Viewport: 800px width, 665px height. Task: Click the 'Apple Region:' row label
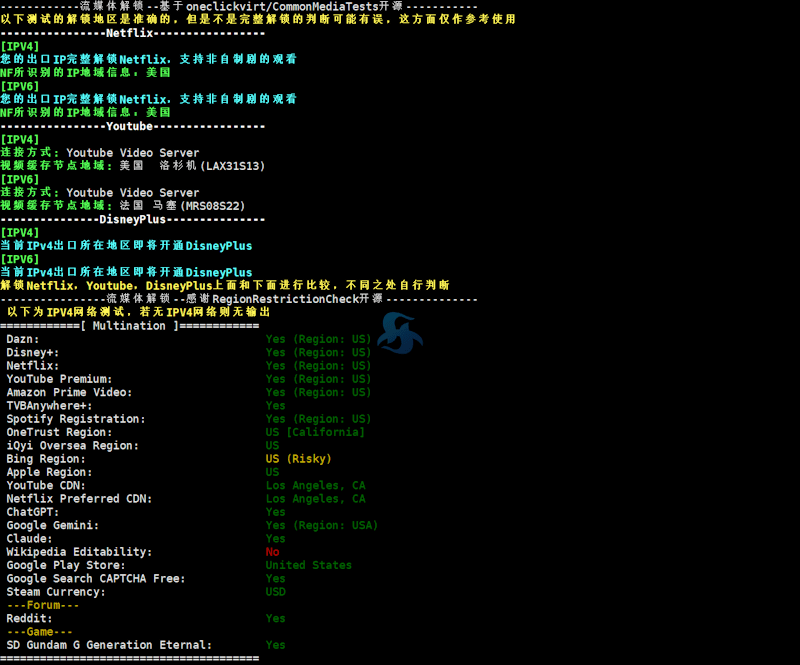tap(49, 472)
